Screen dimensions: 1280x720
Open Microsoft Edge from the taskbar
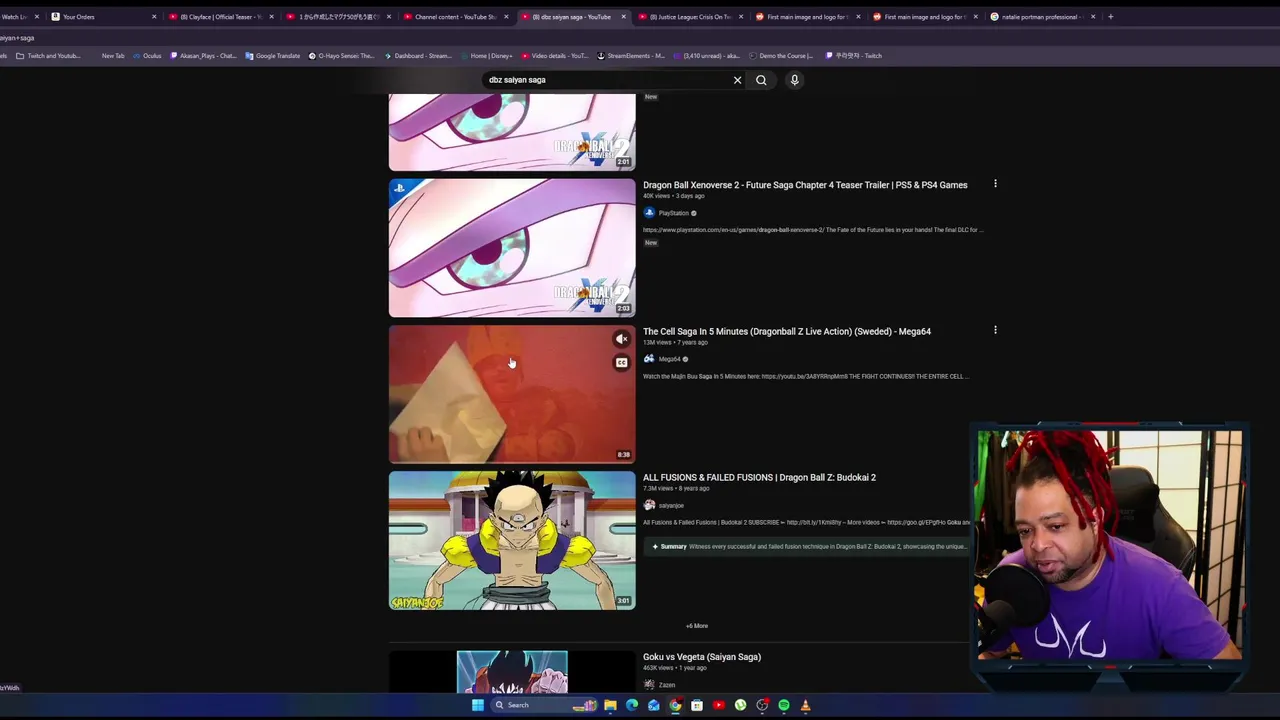point(632,705)
